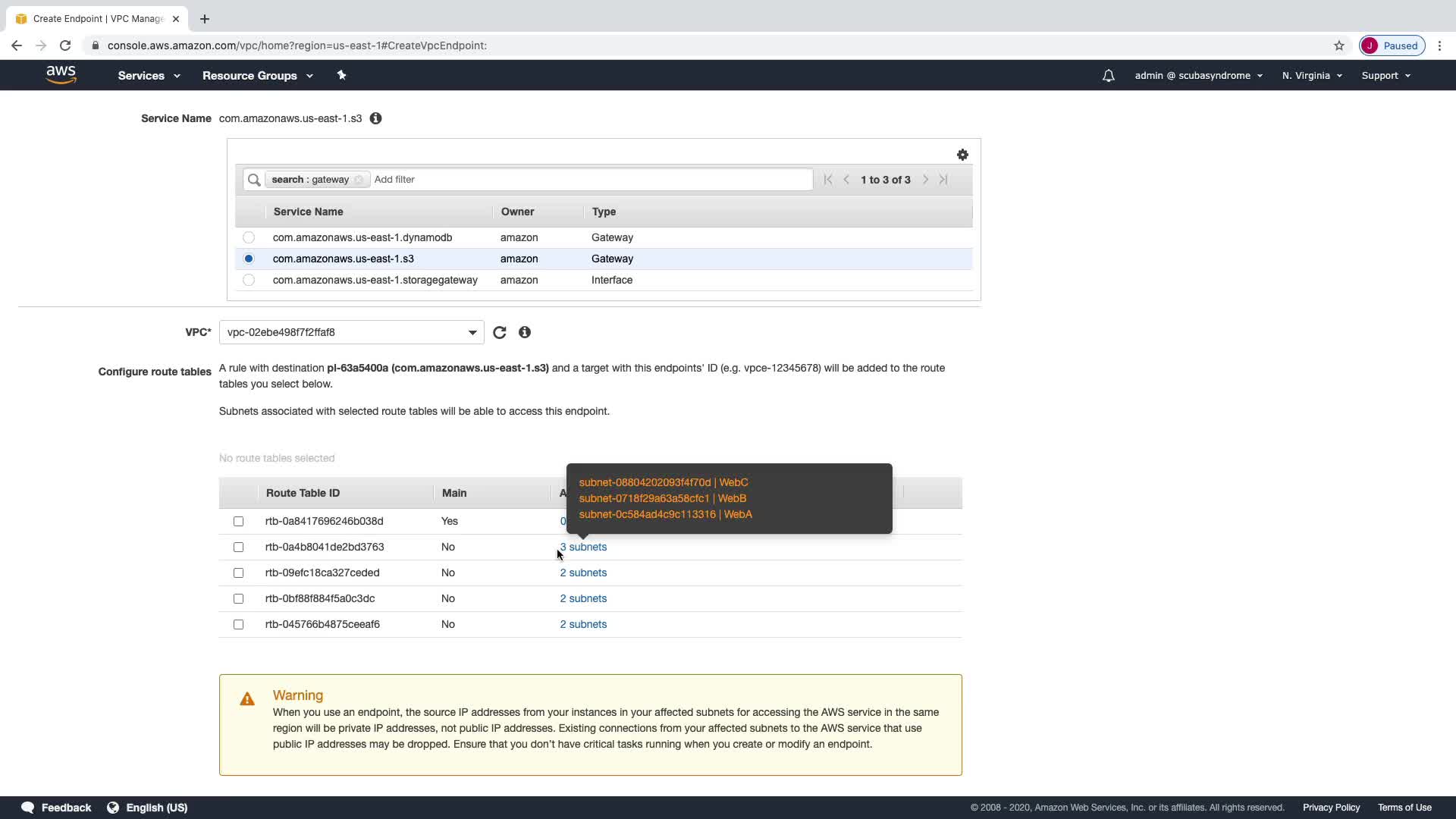Click info icon next to Service Name
This screenshot has height=819, width=1456.
[375, 118]
